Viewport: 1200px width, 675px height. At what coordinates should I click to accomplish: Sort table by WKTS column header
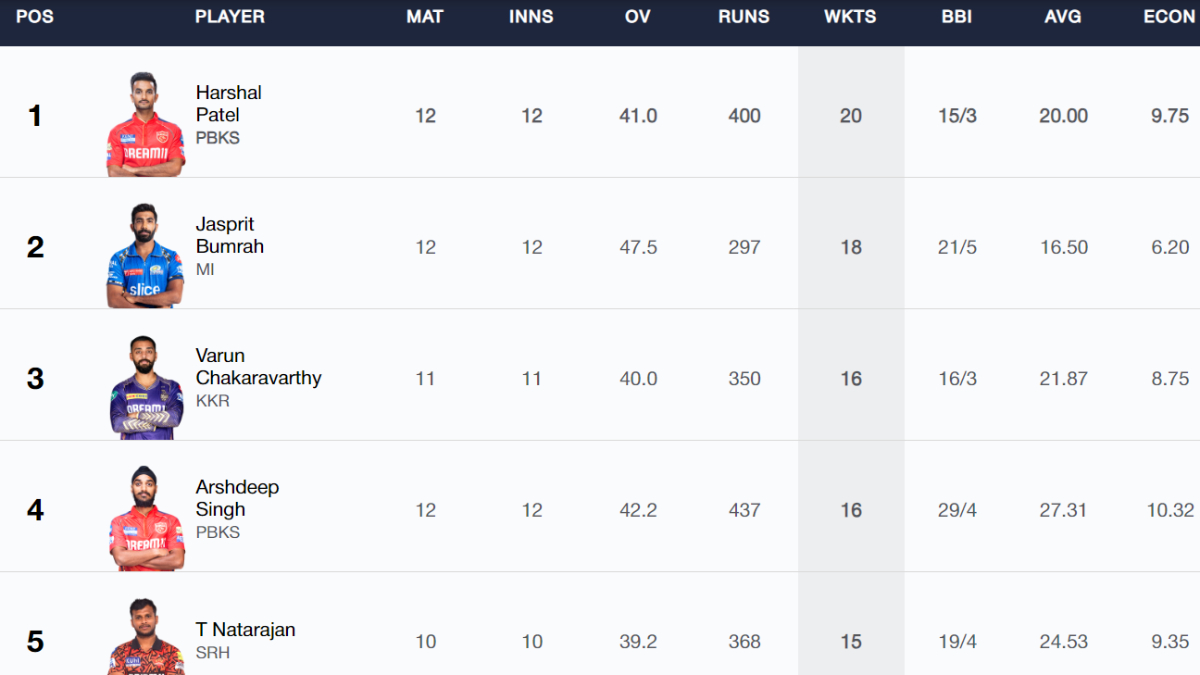click(x=850, y=17)
